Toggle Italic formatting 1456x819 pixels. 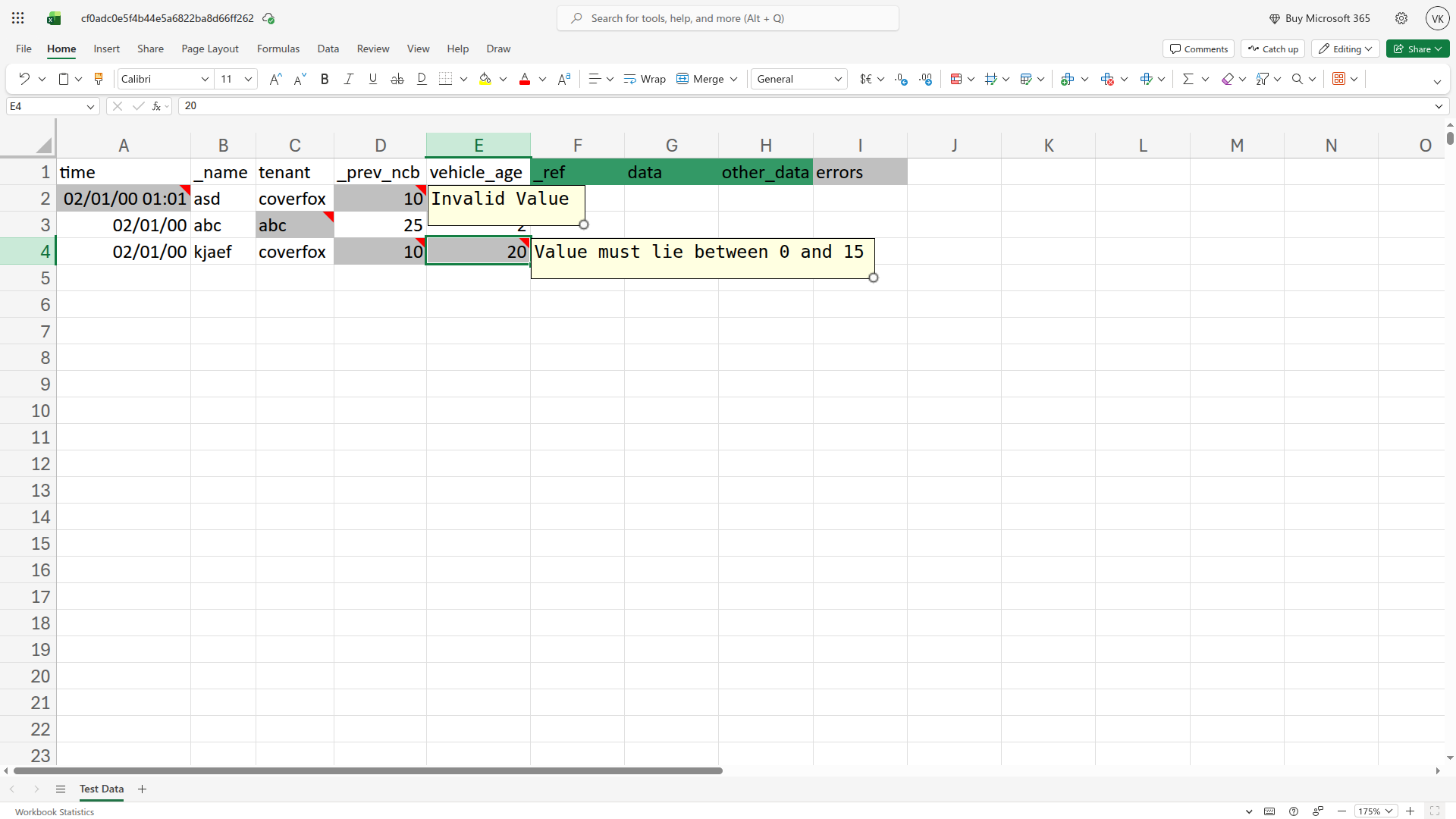(349, 79)
